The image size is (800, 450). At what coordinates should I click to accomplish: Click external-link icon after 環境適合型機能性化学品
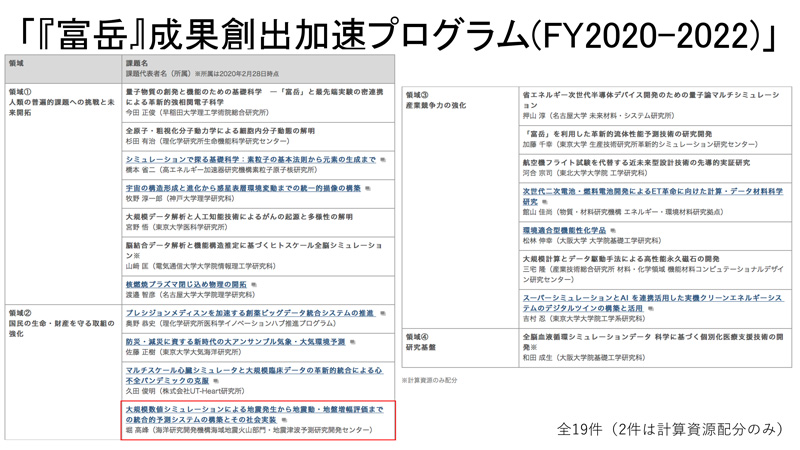(613, 230)
